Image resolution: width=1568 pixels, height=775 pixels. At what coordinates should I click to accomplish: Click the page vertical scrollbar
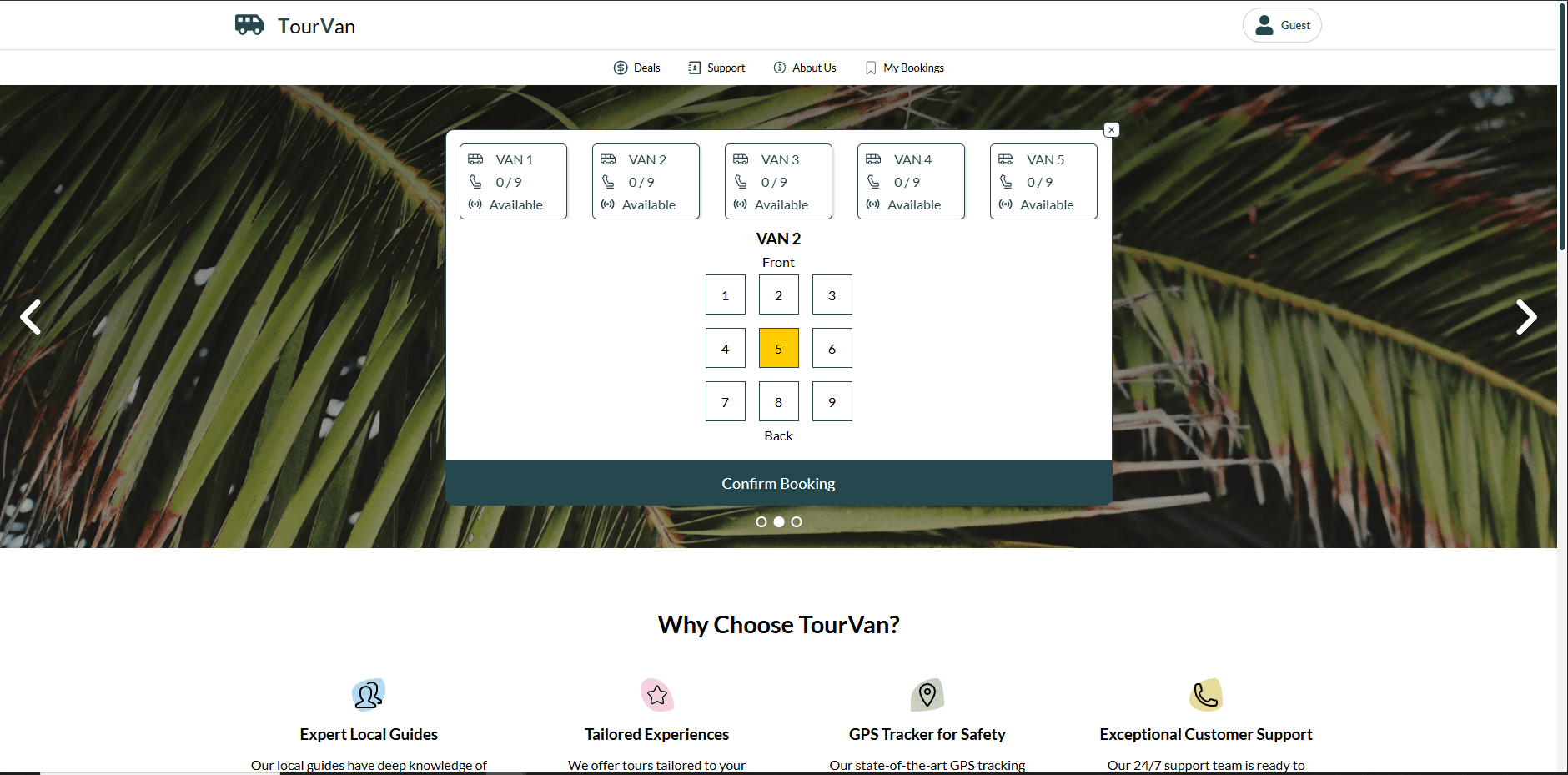pyautogui.click(x=1562, y=125)
